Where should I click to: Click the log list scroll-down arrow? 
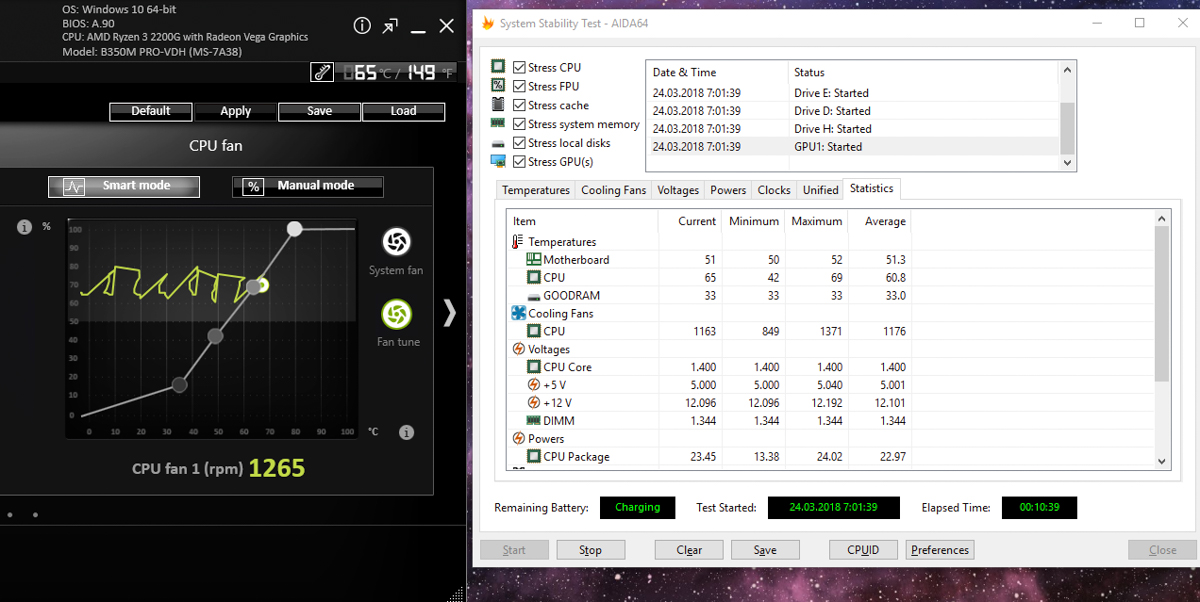click(x=1068, y=162)
